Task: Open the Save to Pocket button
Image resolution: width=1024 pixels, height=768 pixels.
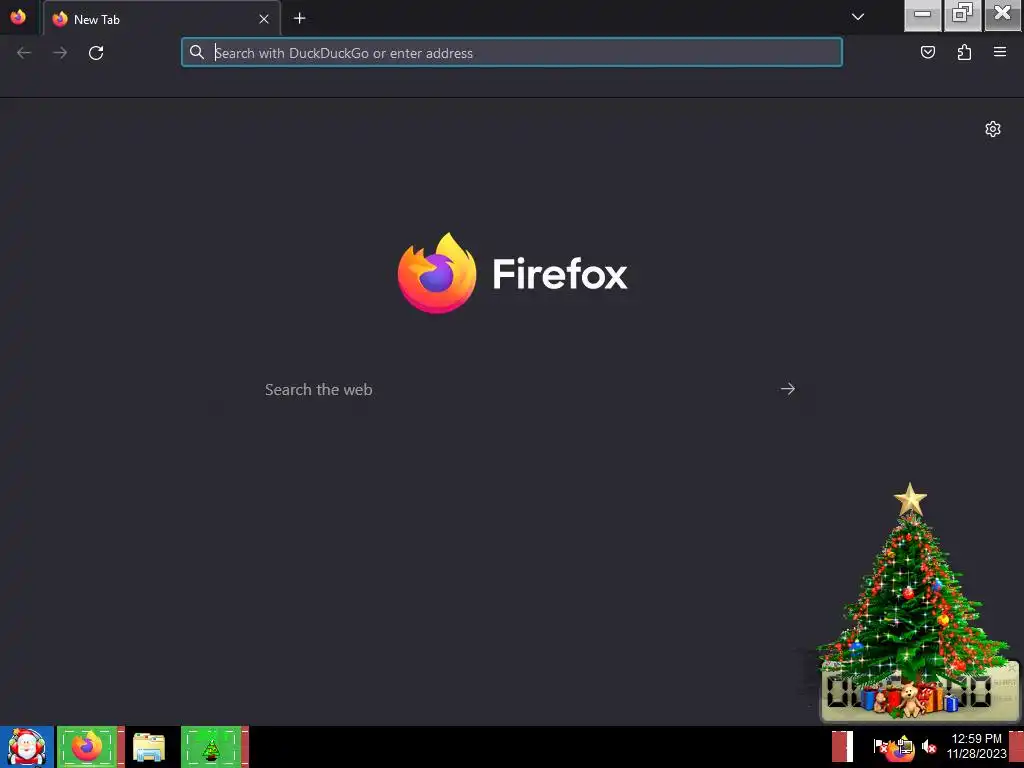Action: tap(927, 52)
